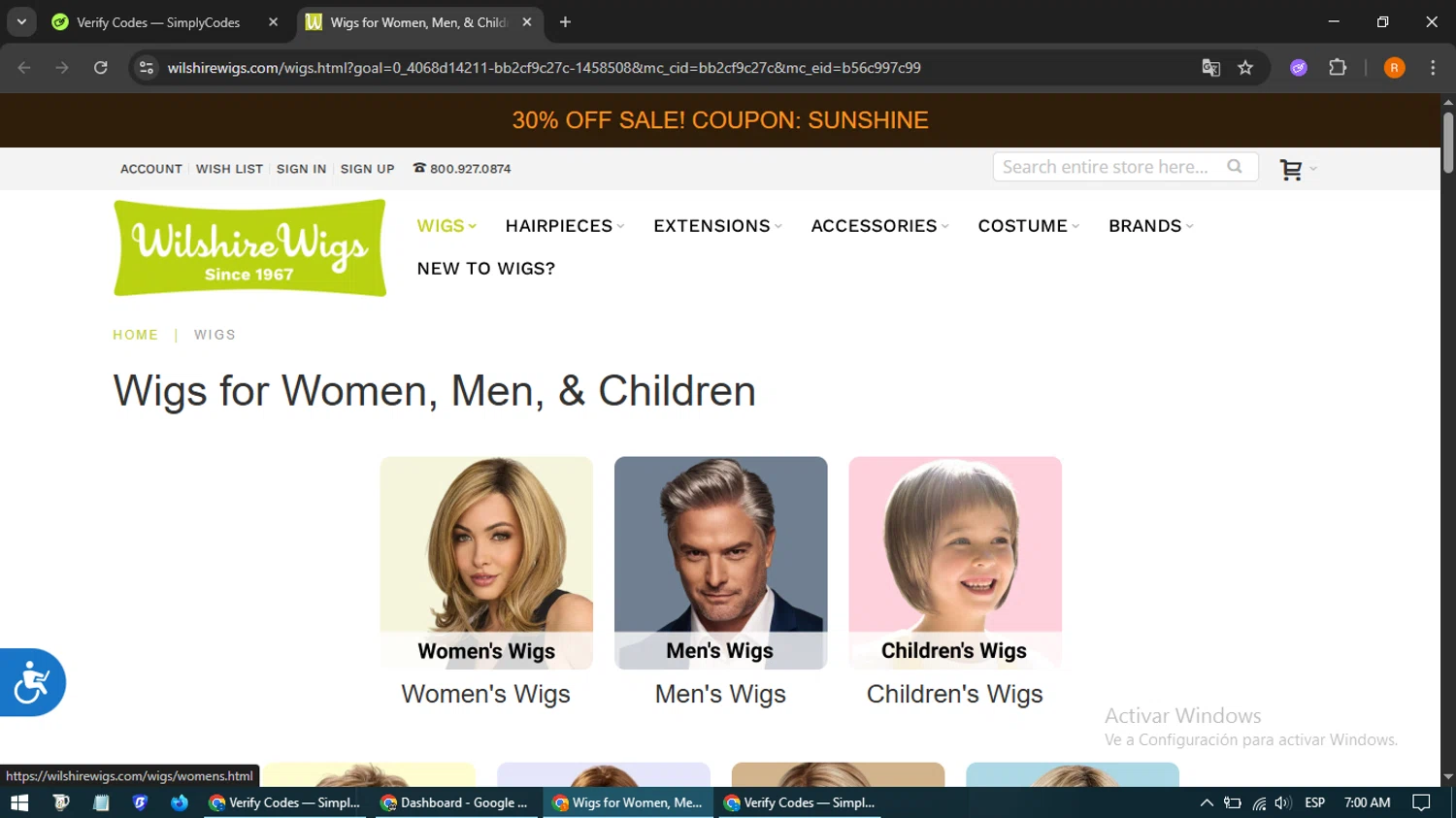Bookmark this page with the star icon
The height and width of the screenshot is (818, 1456).
1245,68
